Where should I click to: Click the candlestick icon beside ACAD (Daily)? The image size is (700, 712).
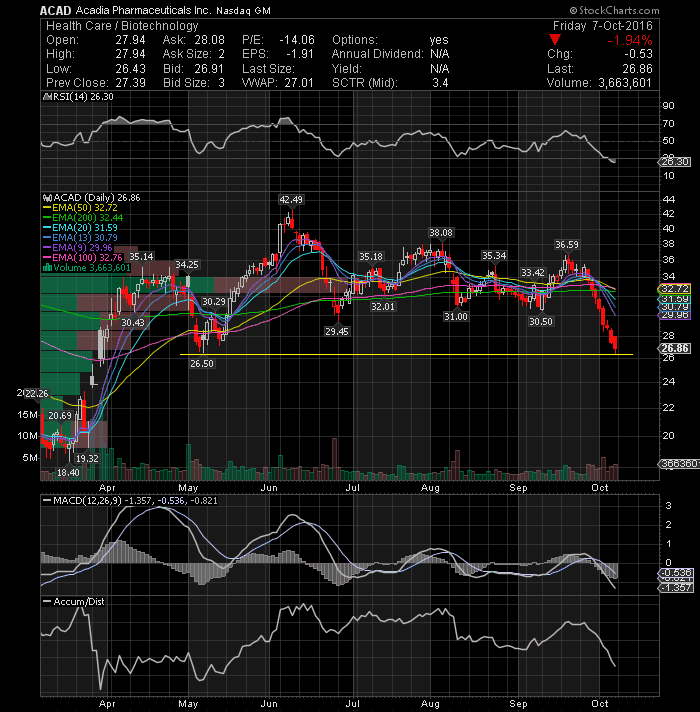[47, 198]
